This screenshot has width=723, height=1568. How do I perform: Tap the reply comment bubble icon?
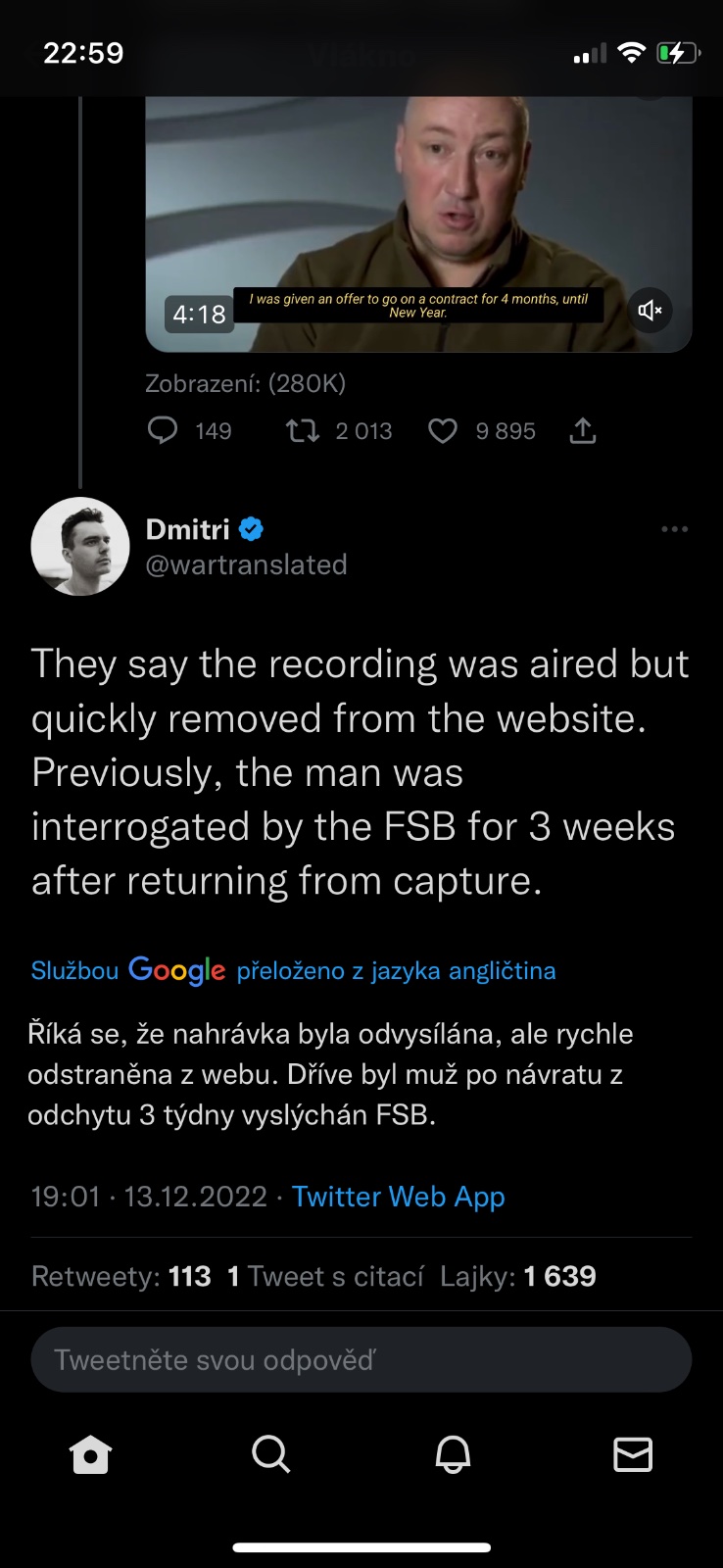click(x=163, y=430)
